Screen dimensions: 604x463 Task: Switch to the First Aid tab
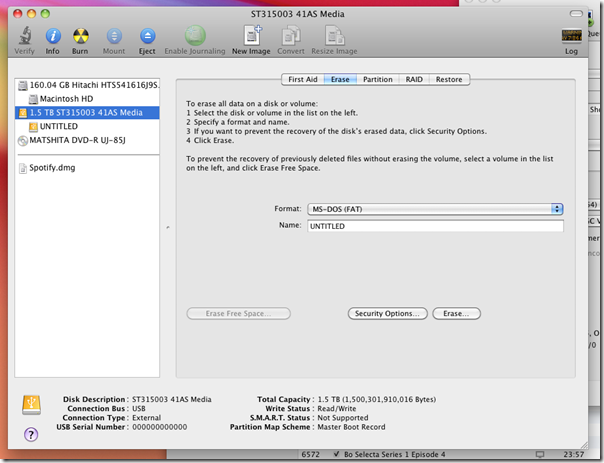click(x=303, y=79)
